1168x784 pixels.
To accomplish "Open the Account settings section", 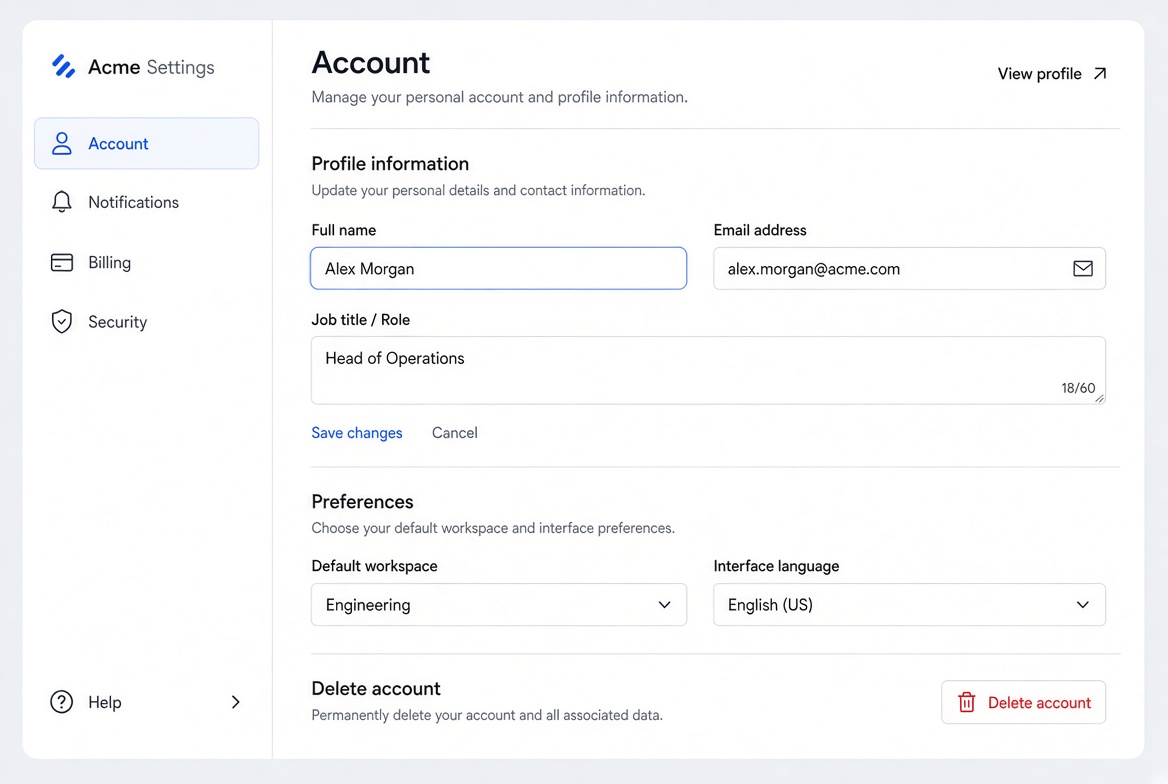I will click(147, 143).
